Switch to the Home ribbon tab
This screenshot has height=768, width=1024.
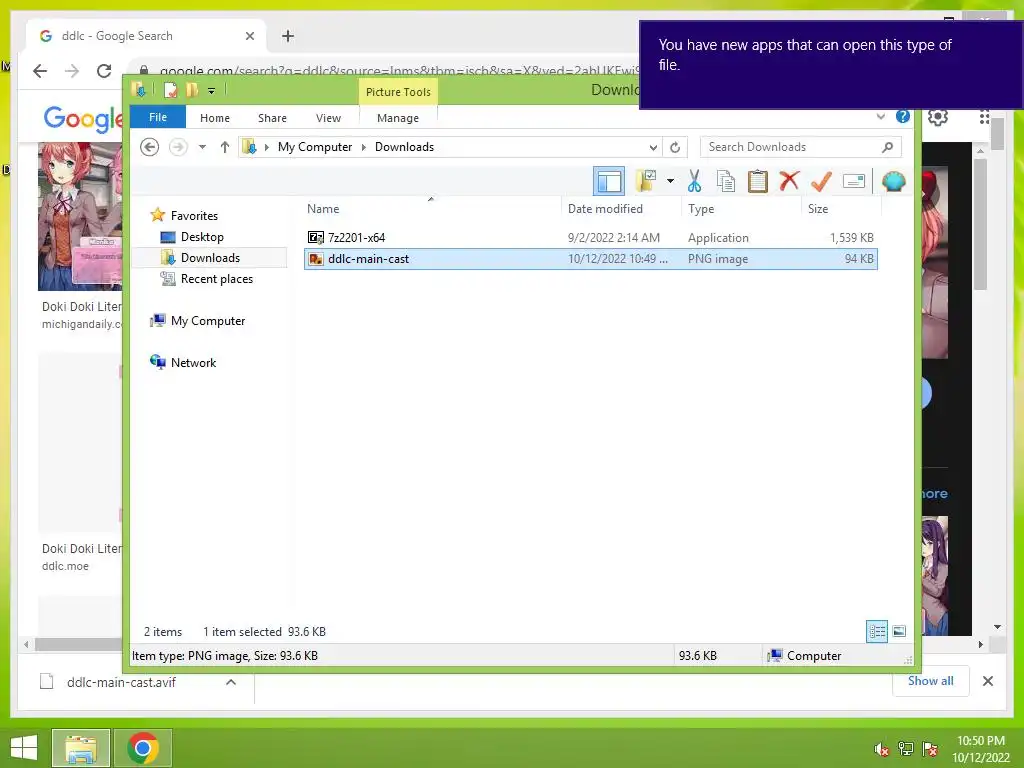click(x=215, y=118)
